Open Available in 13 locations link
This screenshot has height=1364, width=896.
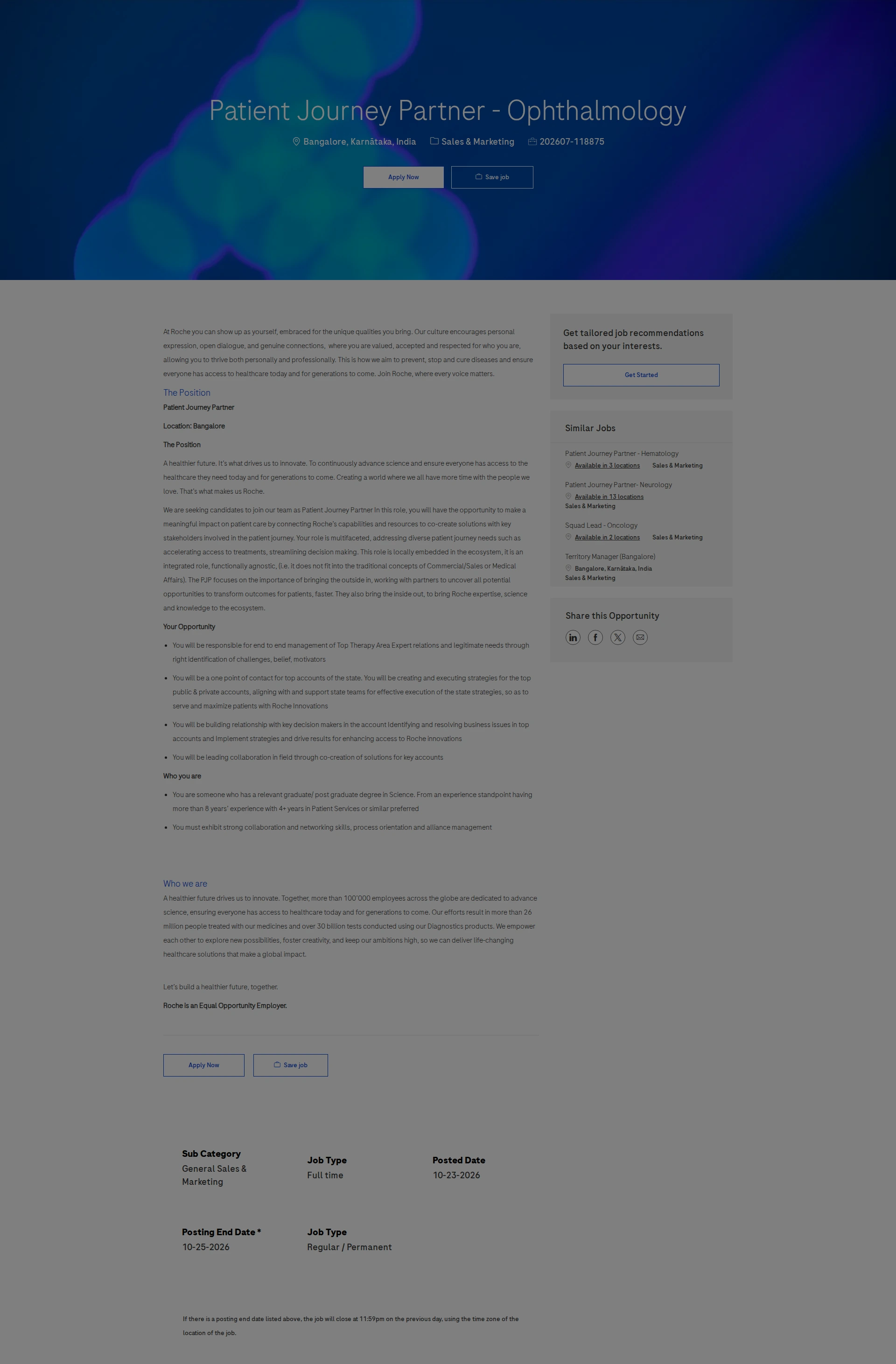pyautogui.click(x=609, y=497)
